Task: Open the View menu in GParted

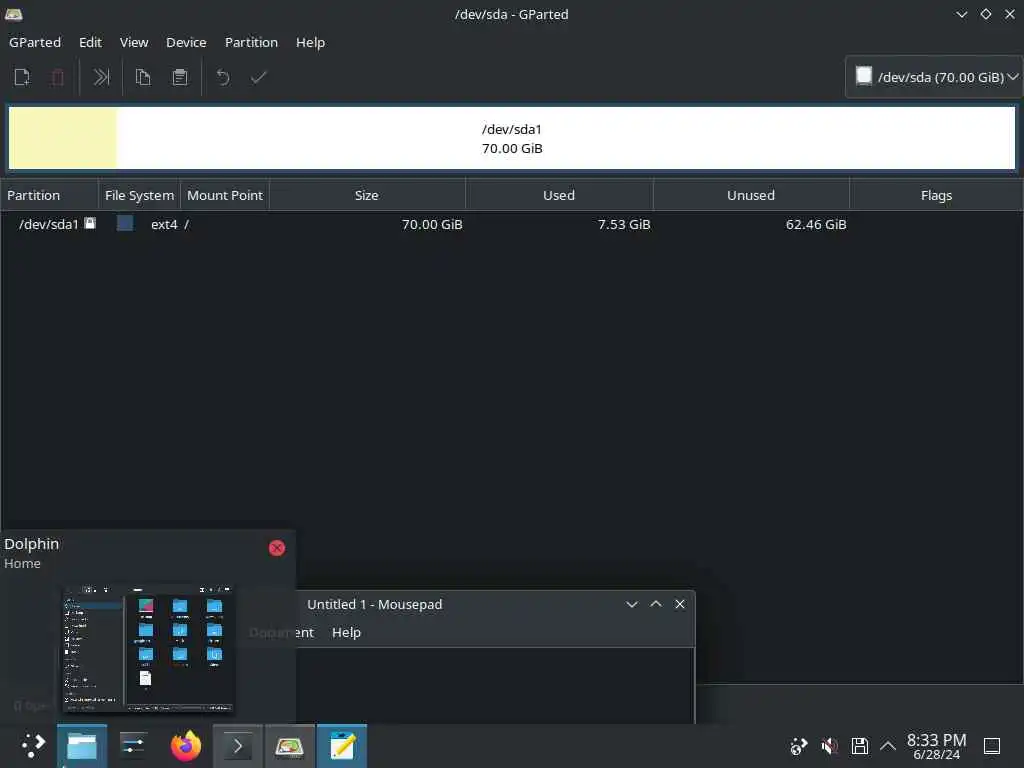Action: click(x=134, y=42)
